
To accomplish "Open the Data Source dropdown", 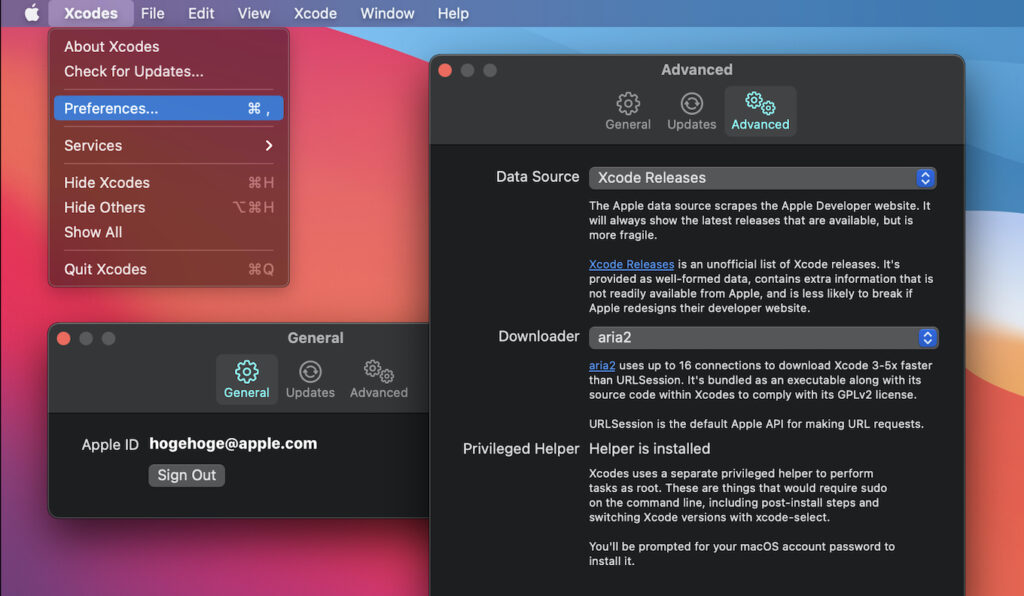I will [762, 178].
